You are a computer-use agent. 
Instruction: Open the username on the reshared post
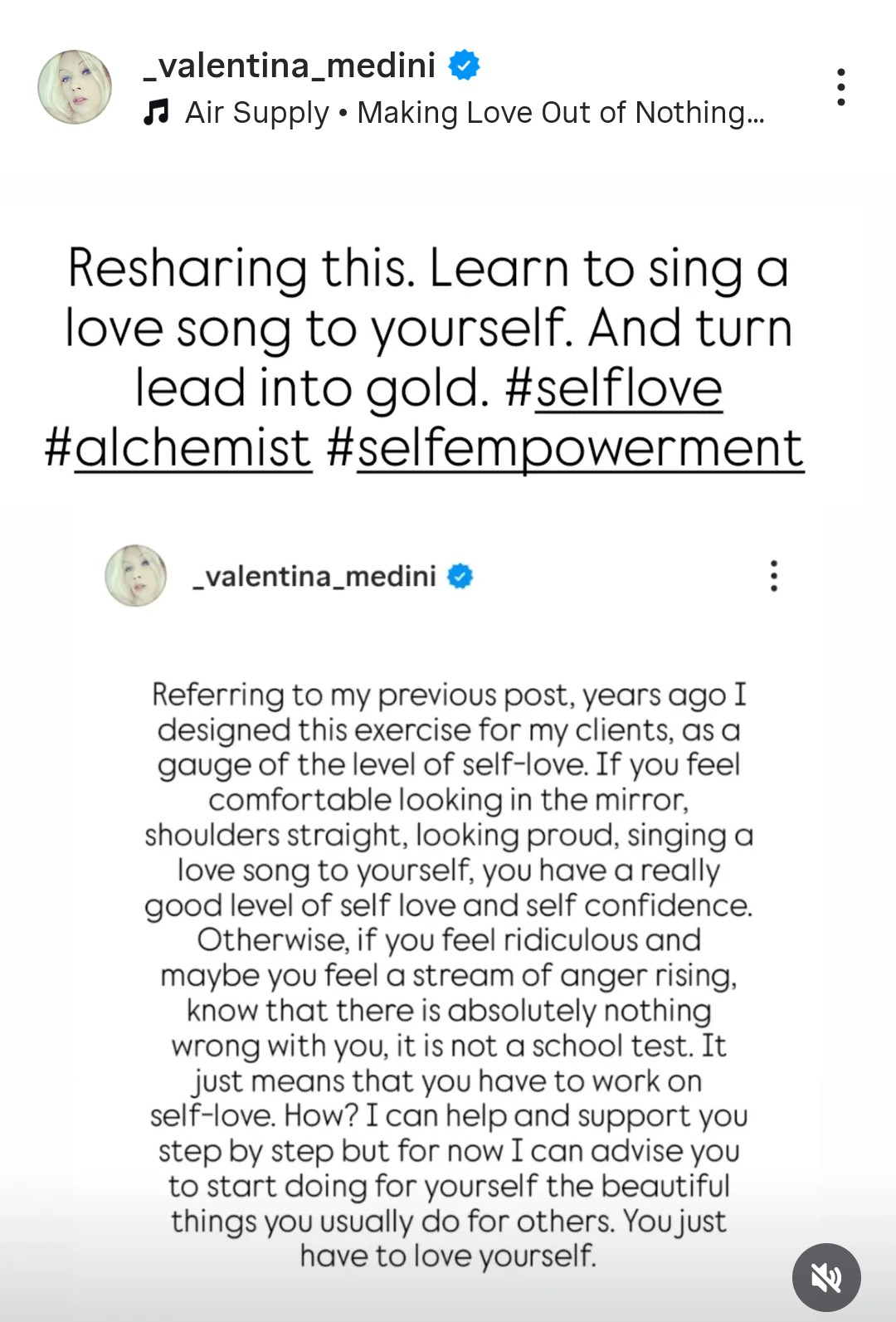(x=314, y=576)
